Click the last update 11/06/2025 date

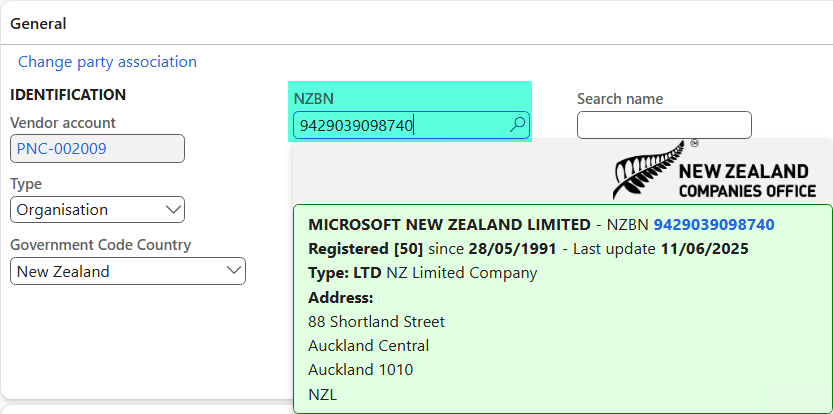(x=704, y=249)
